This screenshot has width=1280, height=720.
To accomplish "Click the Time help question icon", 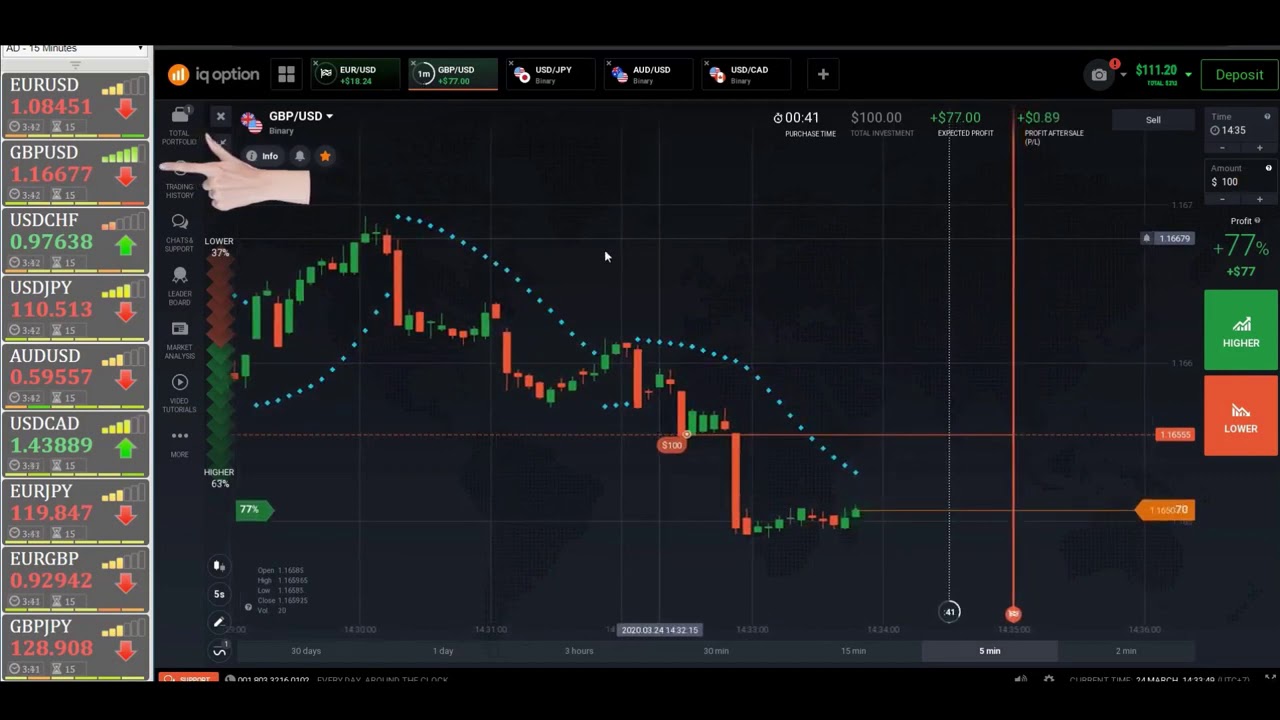I will (1268, 117).
